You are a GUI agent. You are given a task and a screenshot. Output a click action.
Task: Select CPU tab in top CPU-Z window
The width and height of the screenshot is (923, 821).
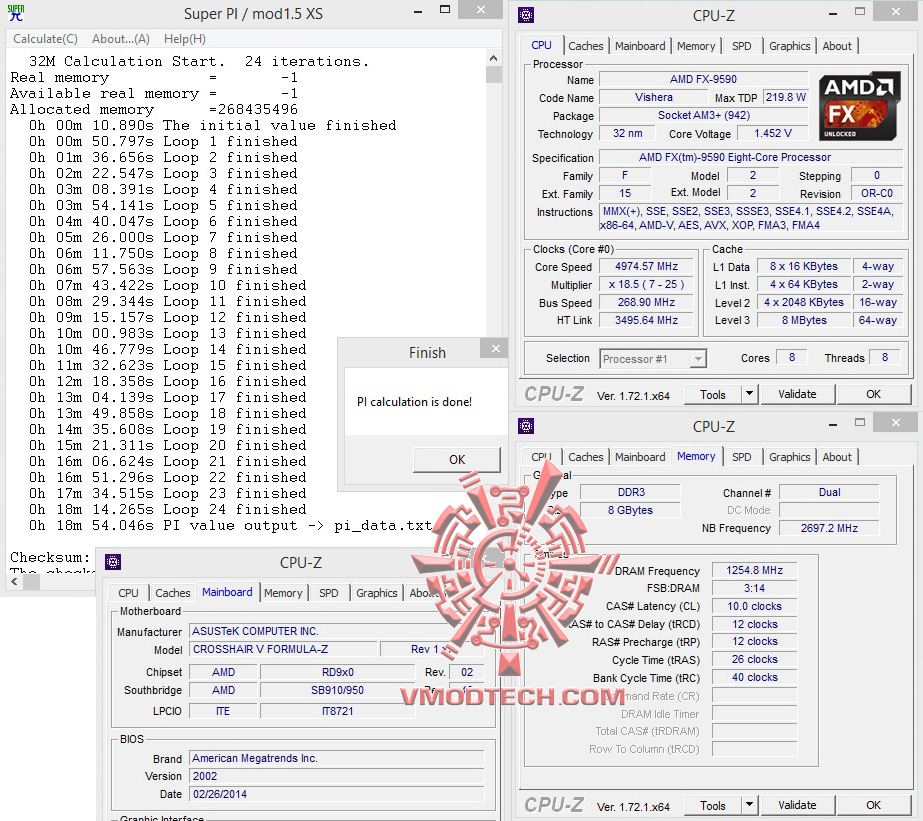pyautogui.click(x=542, y=45)
